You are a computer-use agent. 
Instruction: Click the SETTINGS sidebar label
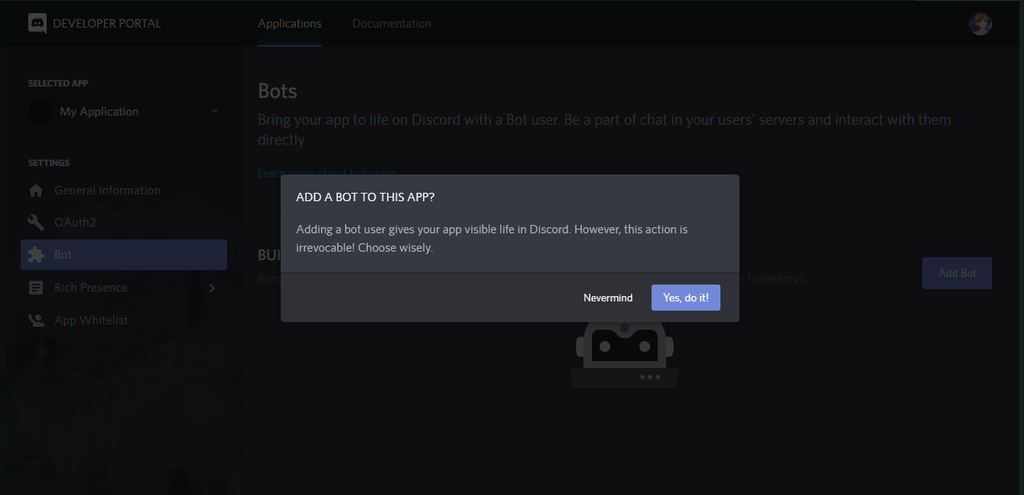pyautogui.click(x=49, y=163)
